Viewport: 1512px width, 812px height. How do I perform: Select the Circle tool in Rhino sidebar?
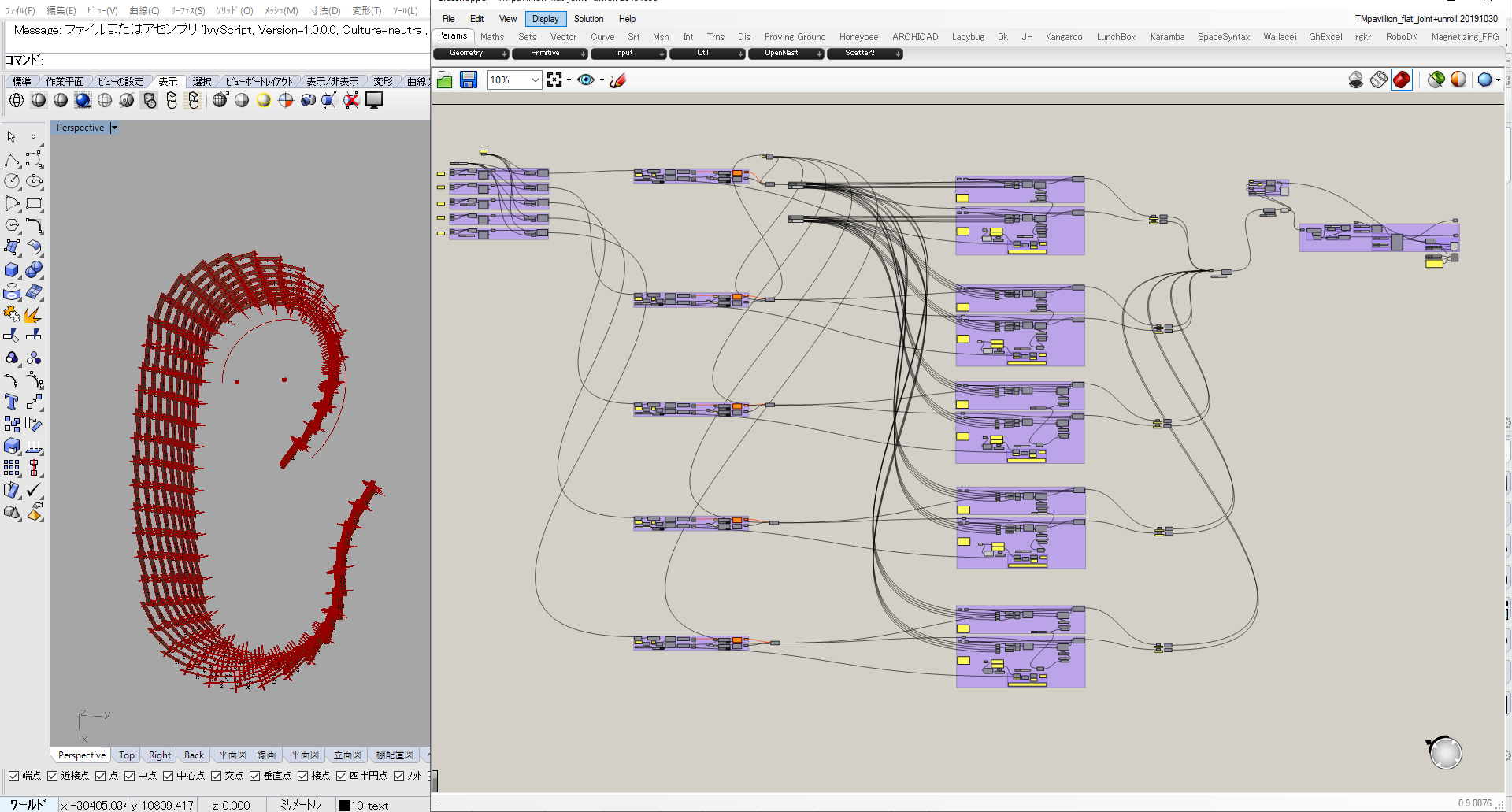click(12, 181)
